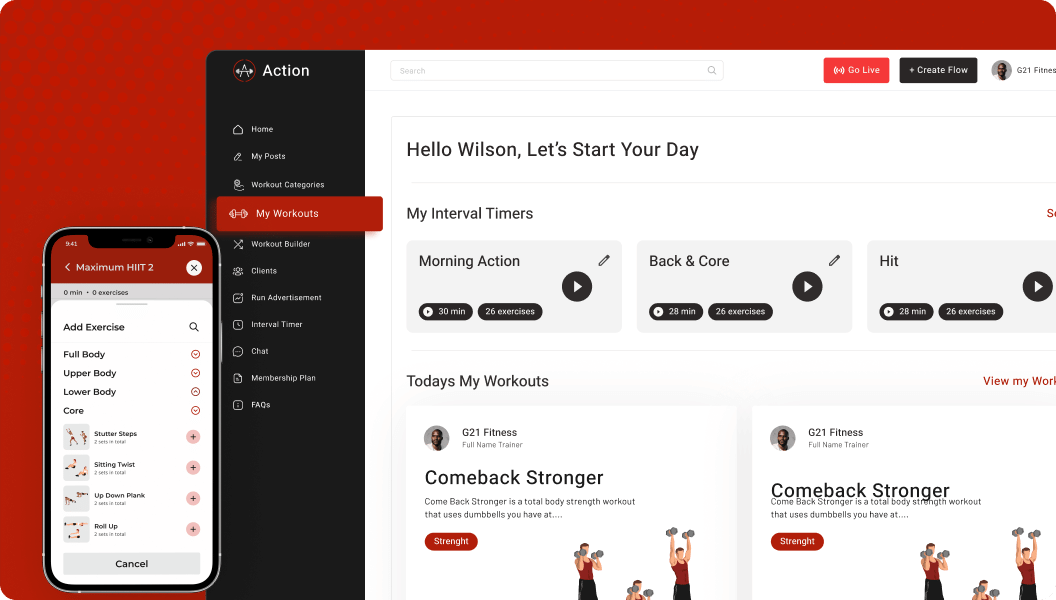Play the Back & Core interval timer

tap(807, 287)
